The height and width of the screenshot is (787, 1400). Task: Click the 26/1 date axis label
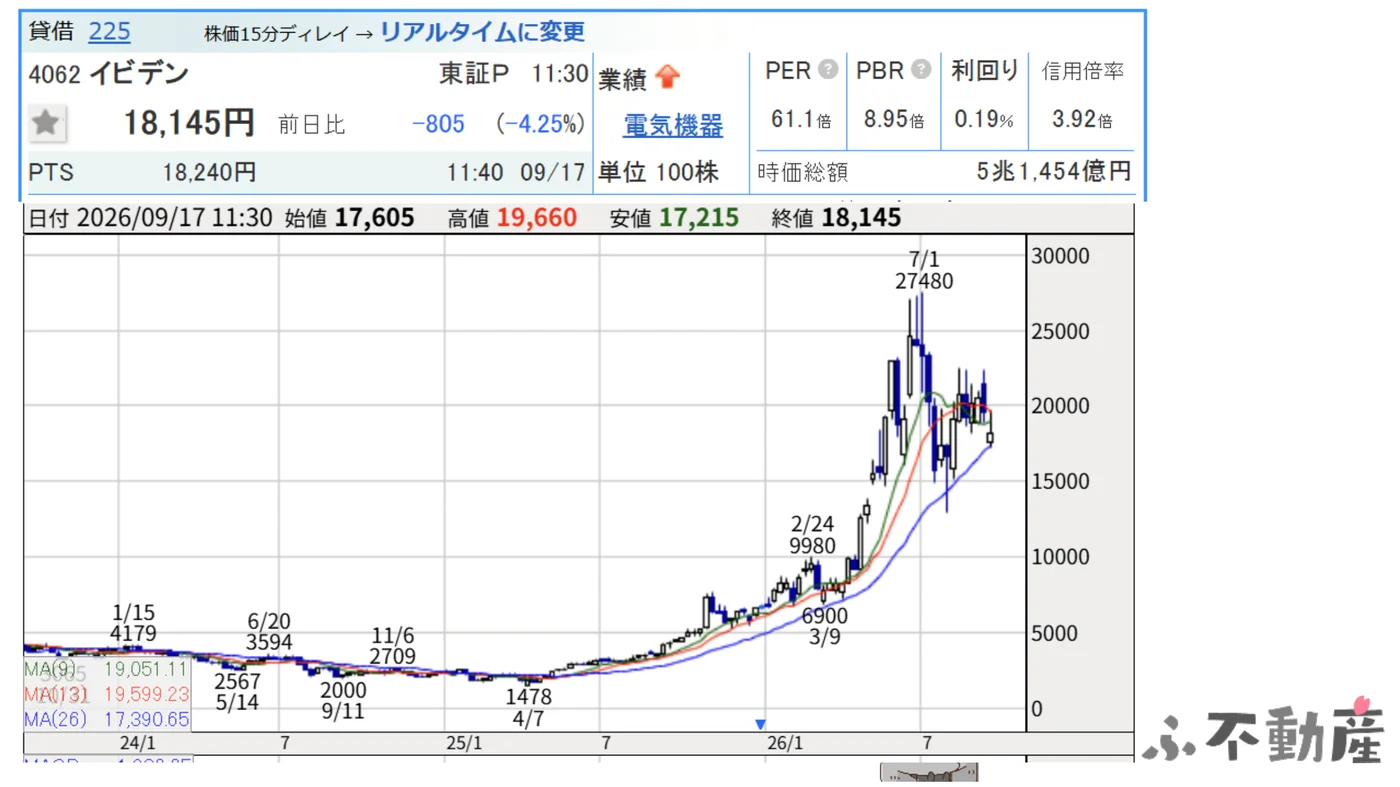(785, 743)
